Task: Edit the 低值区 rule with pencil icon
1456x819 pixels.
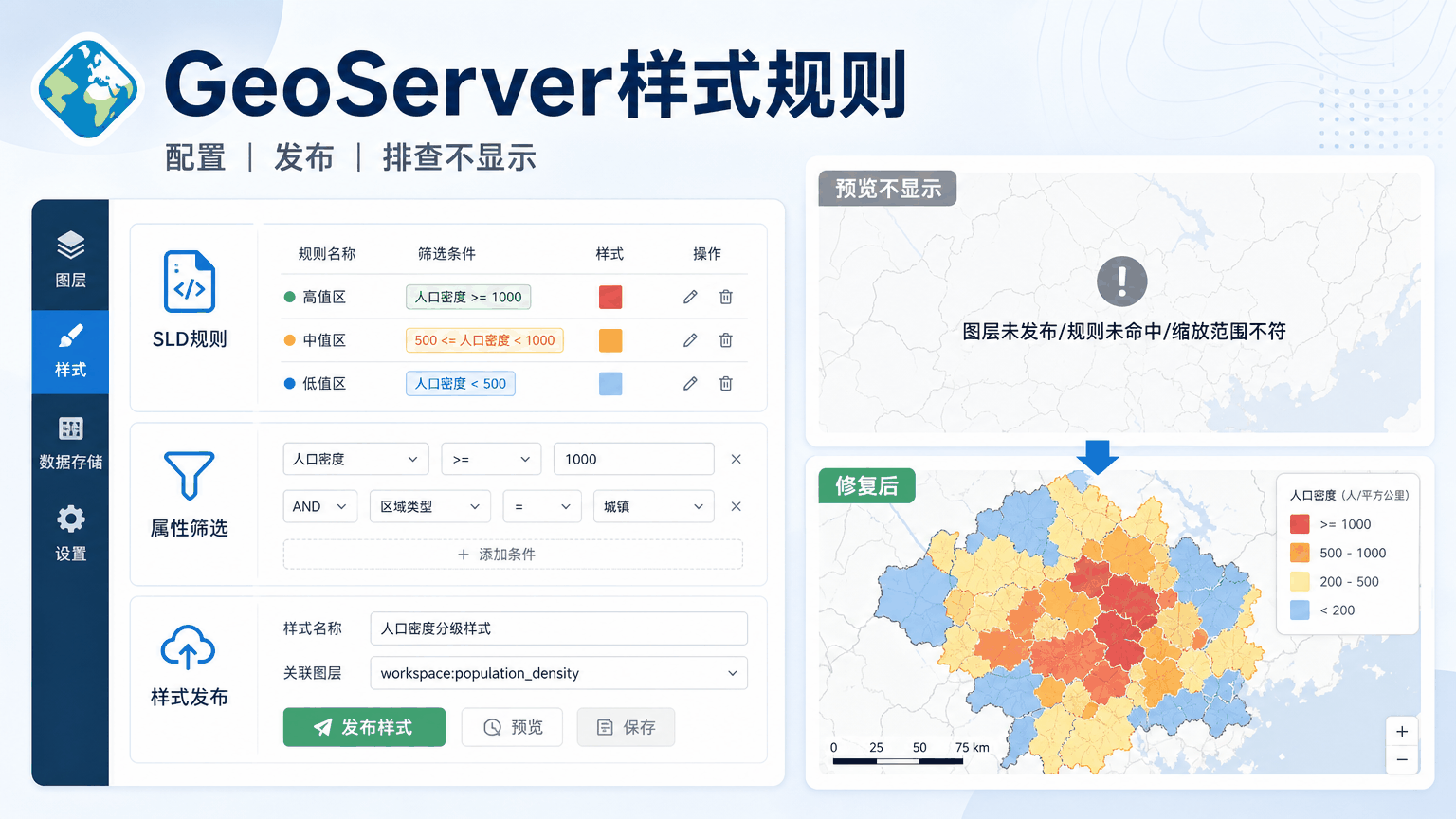Action: 690,384
